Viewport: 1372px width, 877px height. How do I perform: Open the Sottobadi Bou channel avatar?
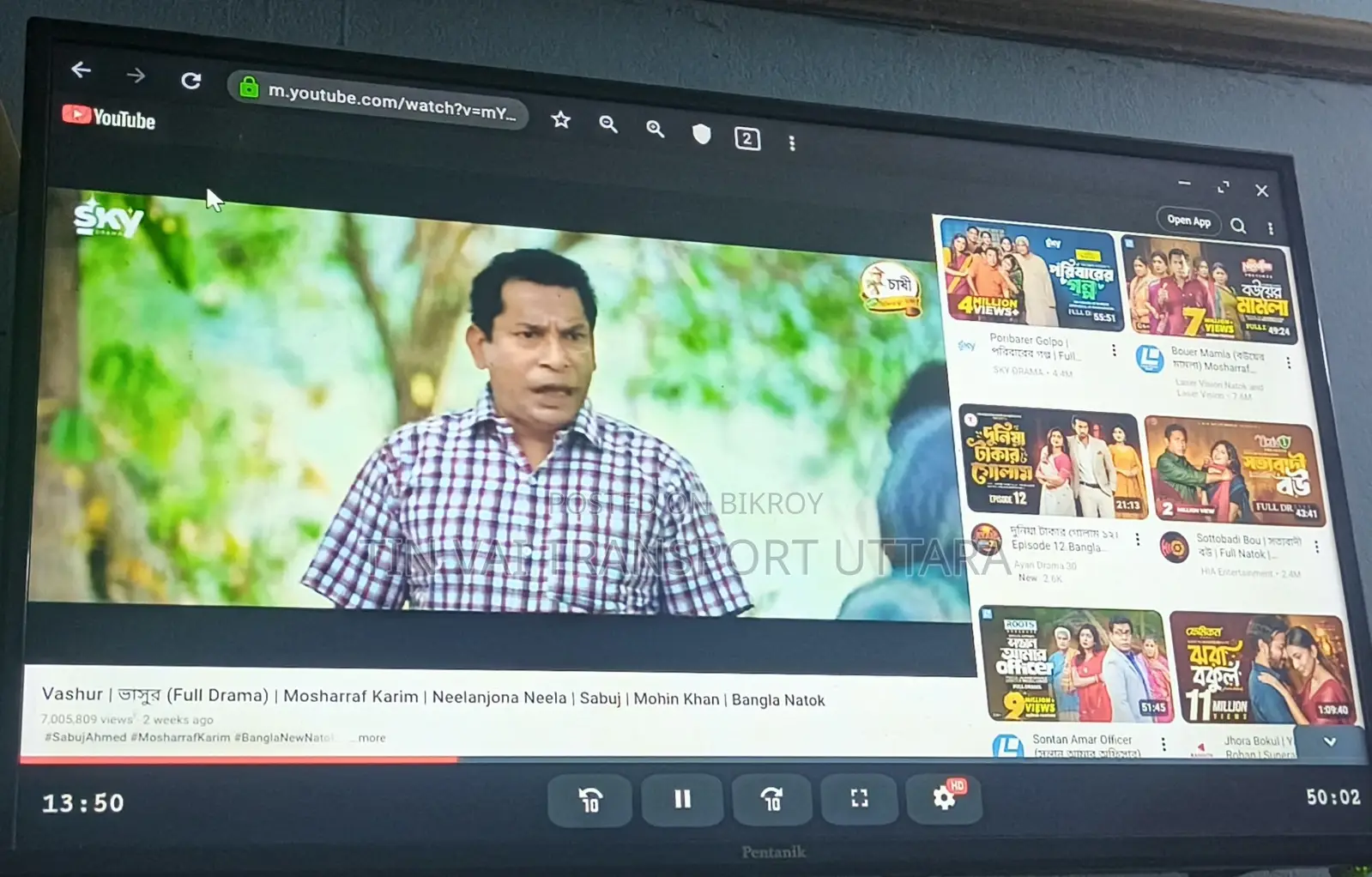pyautogui.click(x=1174, y=546)
